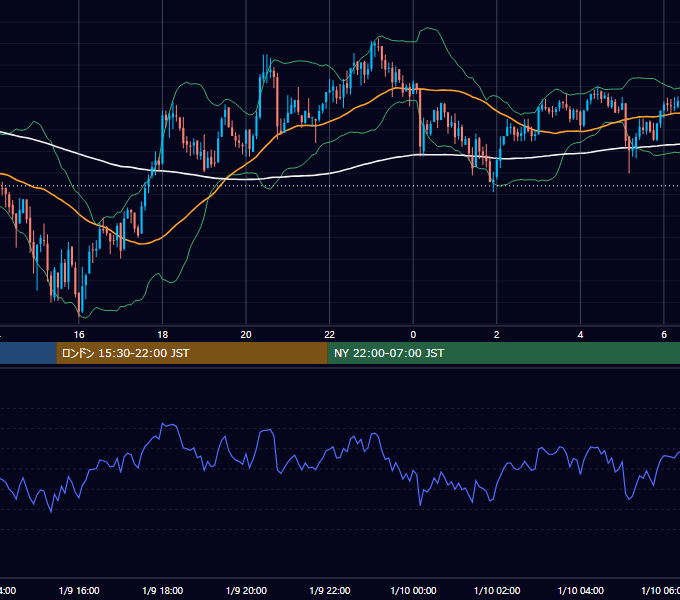This screenshot has width=680, height=600.
Task: Click the hour label 18 on price chart axis
Action: click(x=162, y=335)
